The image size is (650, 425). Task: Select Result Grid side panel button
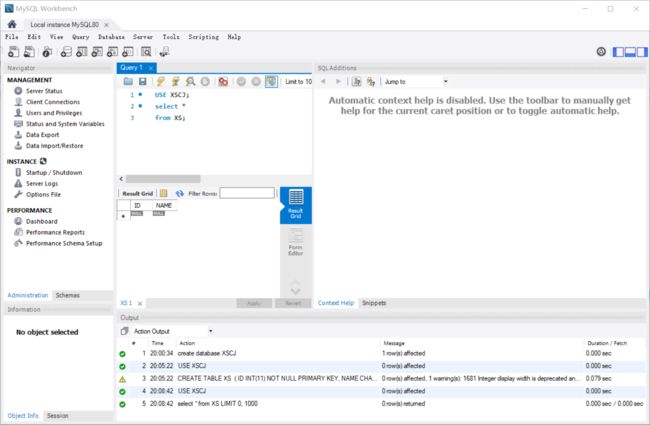point(296,205)
